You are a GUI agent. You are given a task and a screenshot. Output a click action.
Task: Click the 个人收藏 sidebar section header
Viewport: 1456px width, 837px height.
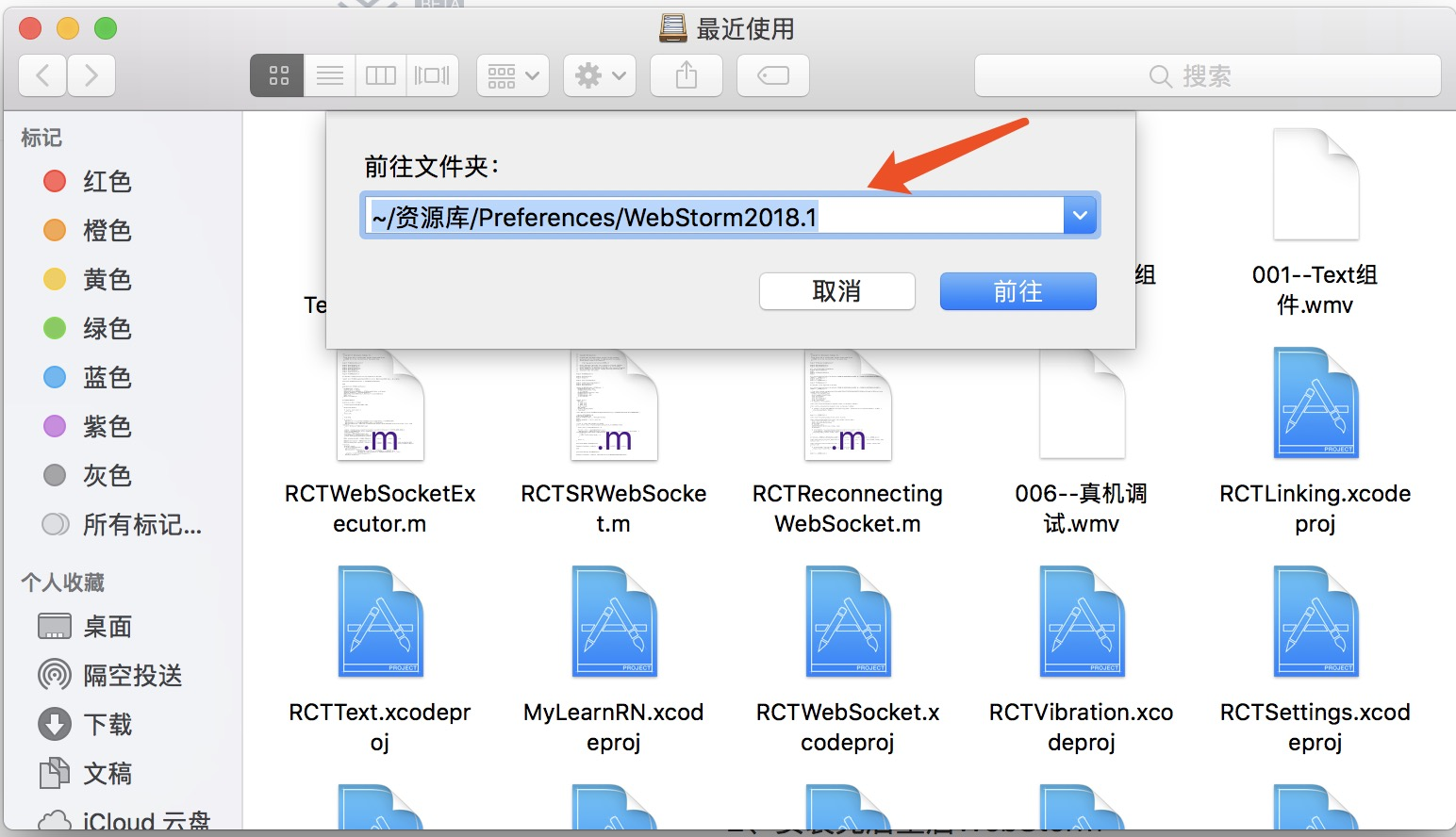(63, 583)
